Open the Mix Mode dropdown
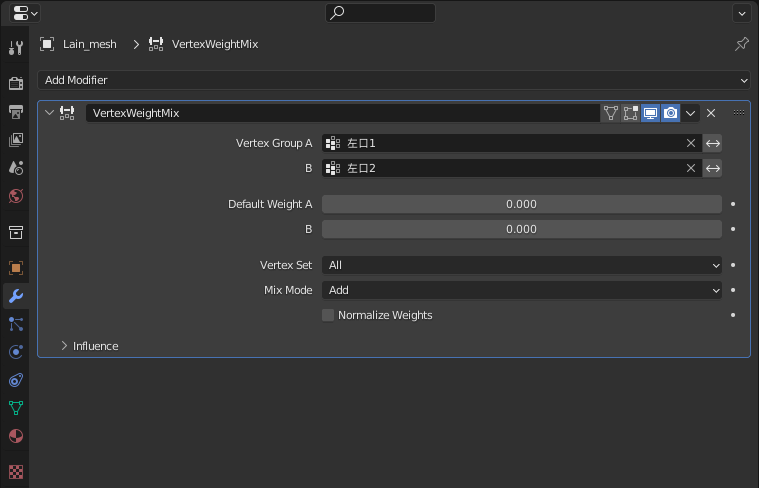The image size is (759, 488). click(x=521, y=290)
